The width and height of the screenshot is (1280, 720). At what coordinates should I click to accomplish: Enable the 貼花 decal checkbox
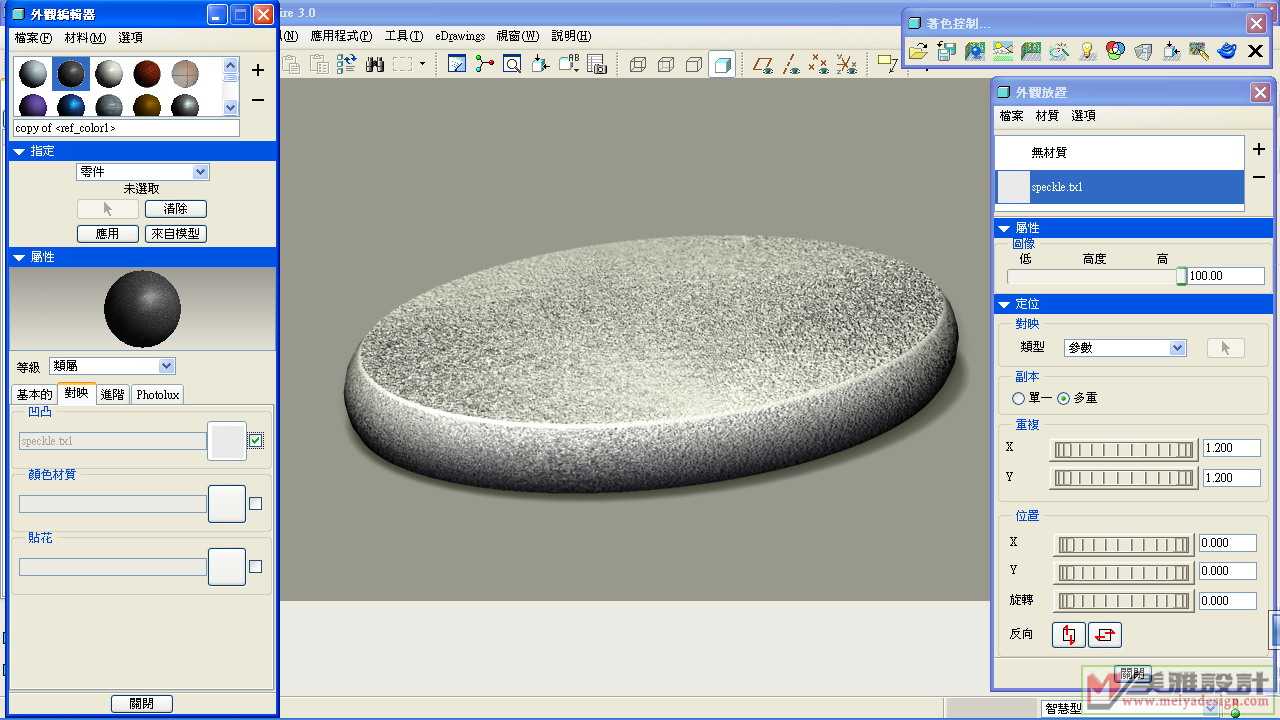click(x=255, y=567)
